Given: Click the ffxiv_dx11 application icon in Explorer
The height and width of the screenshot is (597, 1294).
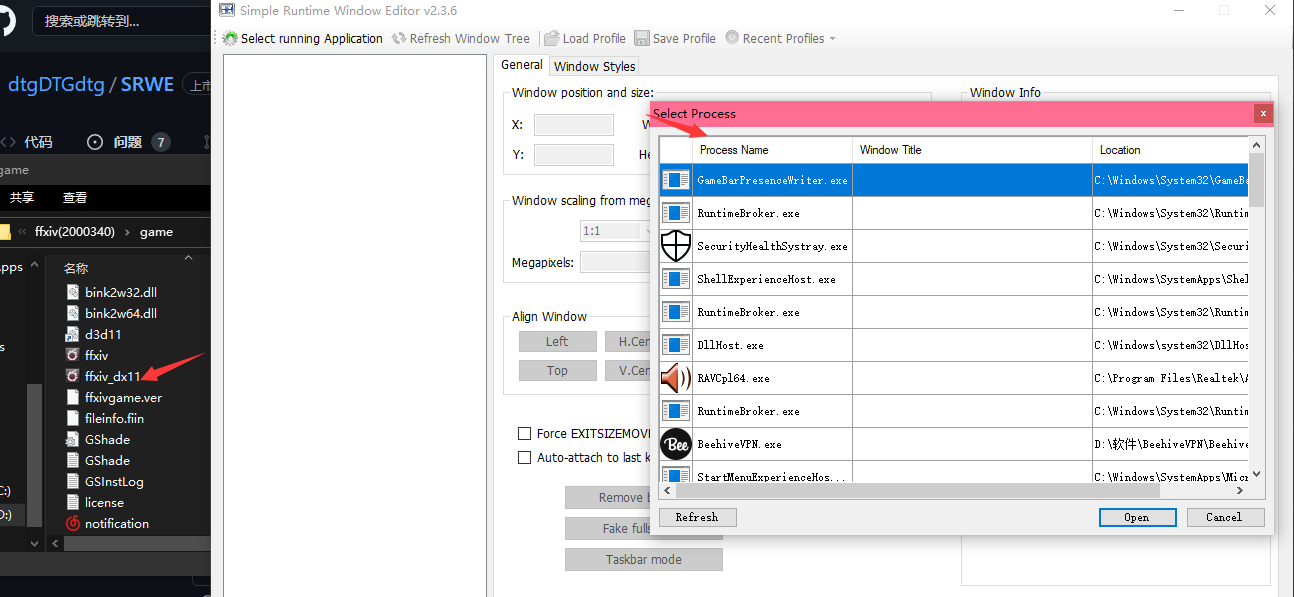Looking at the screenshot, I should pyautogui.click(x=72, y=376).
